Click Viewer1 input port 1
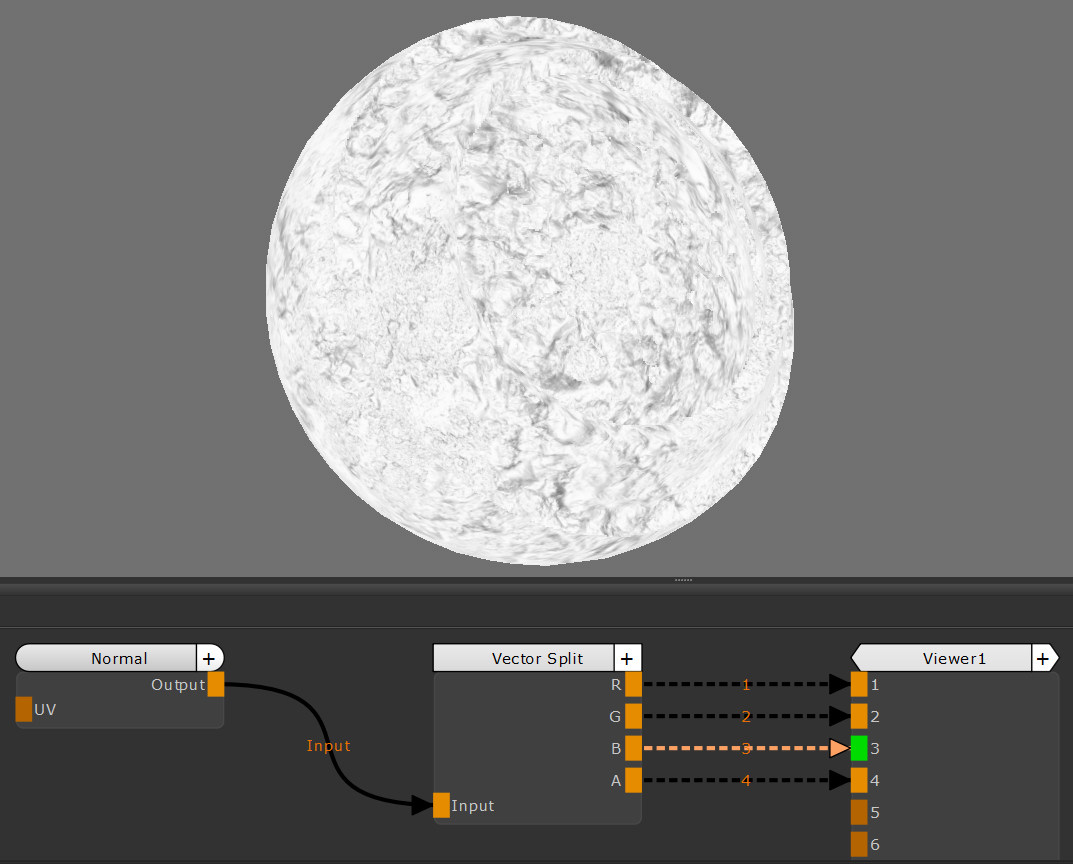The height and width of the screenshot is (864, 1073). (859, 685)
